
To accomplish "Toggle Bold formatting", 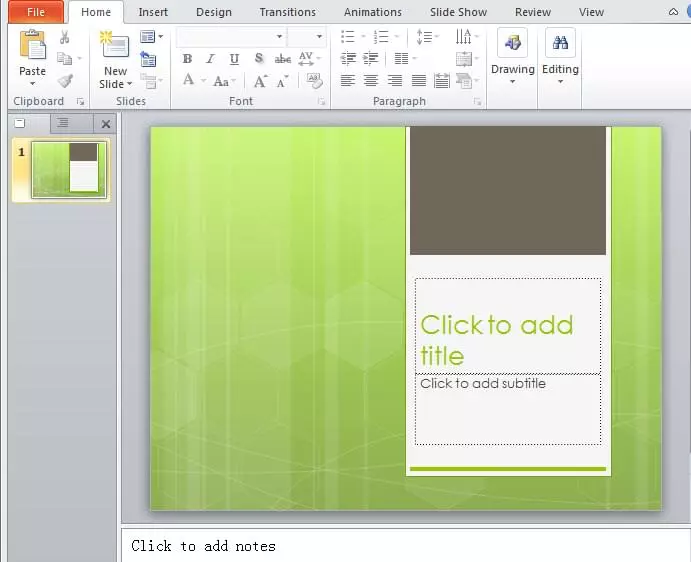I will (187, 59).
